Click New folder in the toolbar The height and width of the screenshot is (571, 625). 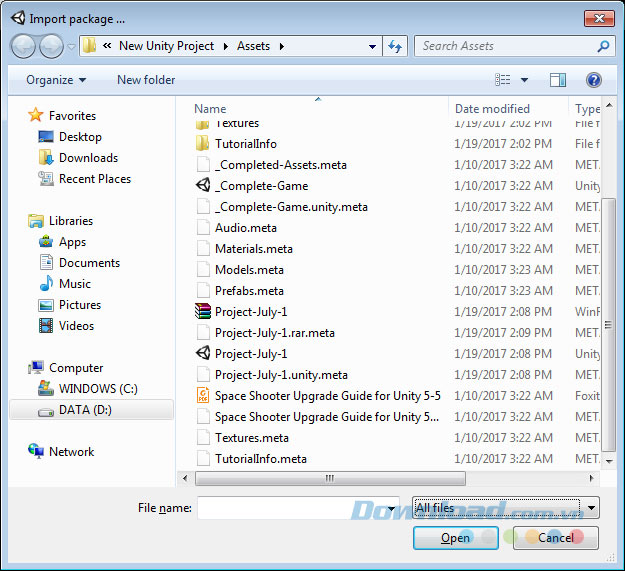[146, 80]
